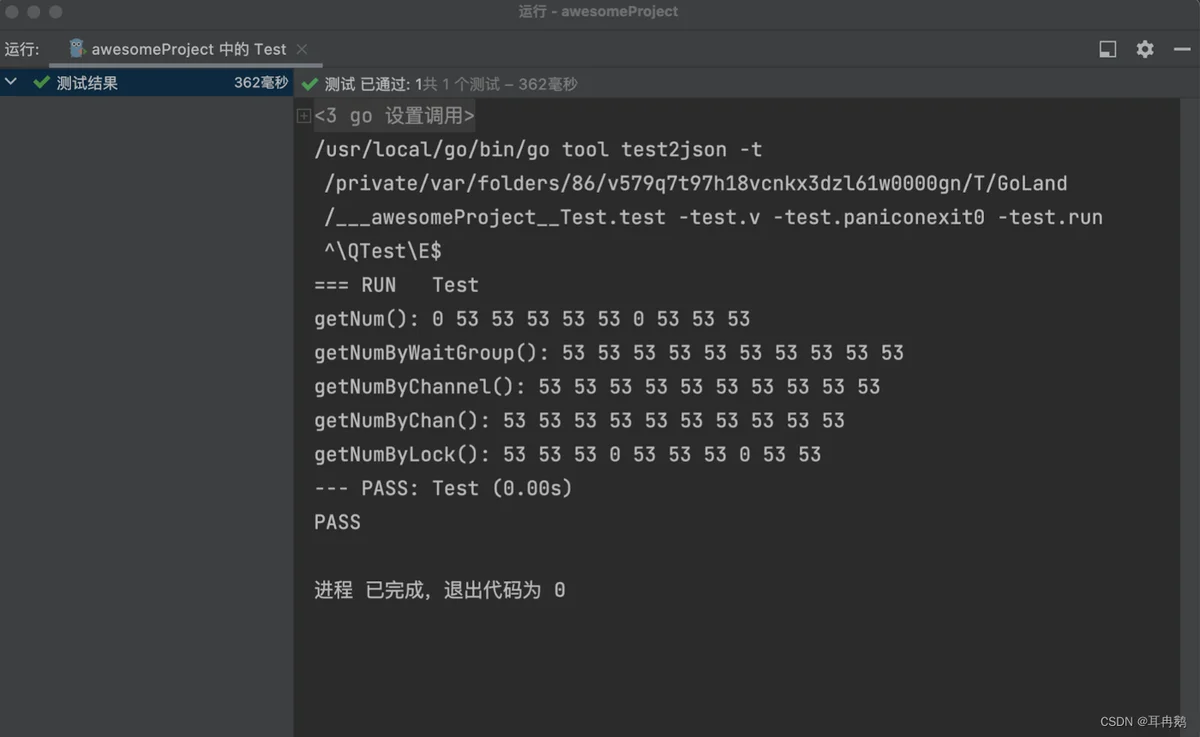1200x737 pixels.
Task: Click the layout window icon beside gear
Action: pos(1108,49)
